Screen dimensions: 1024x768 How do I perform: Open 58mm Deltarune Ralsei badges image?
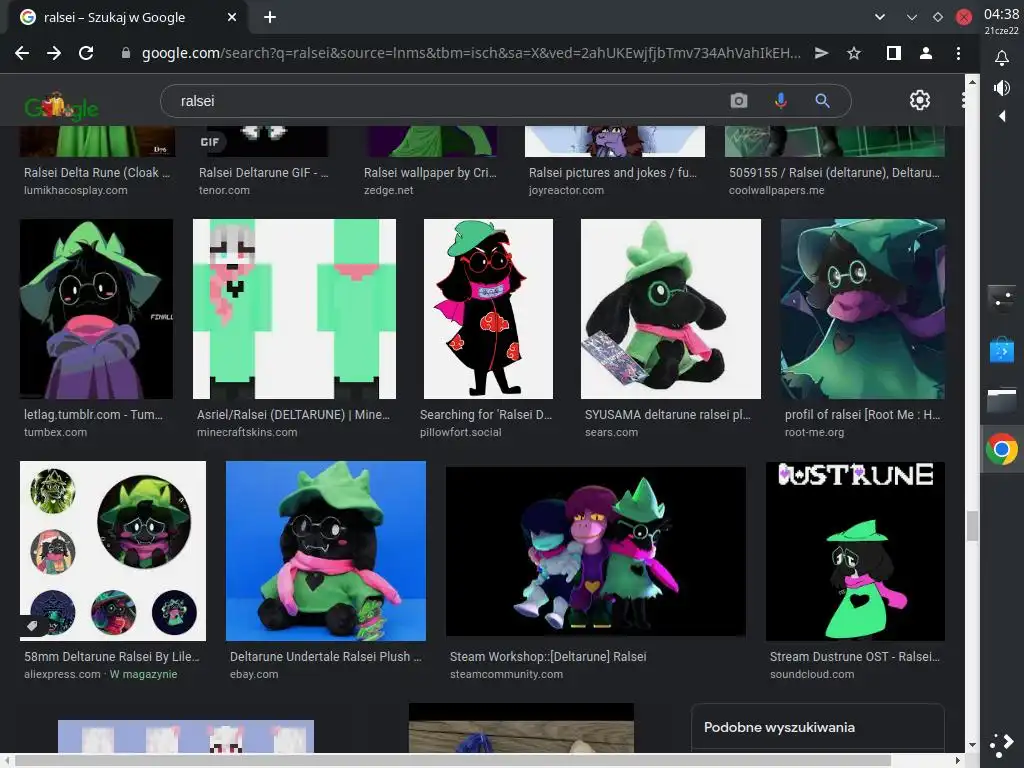point(113,551)
